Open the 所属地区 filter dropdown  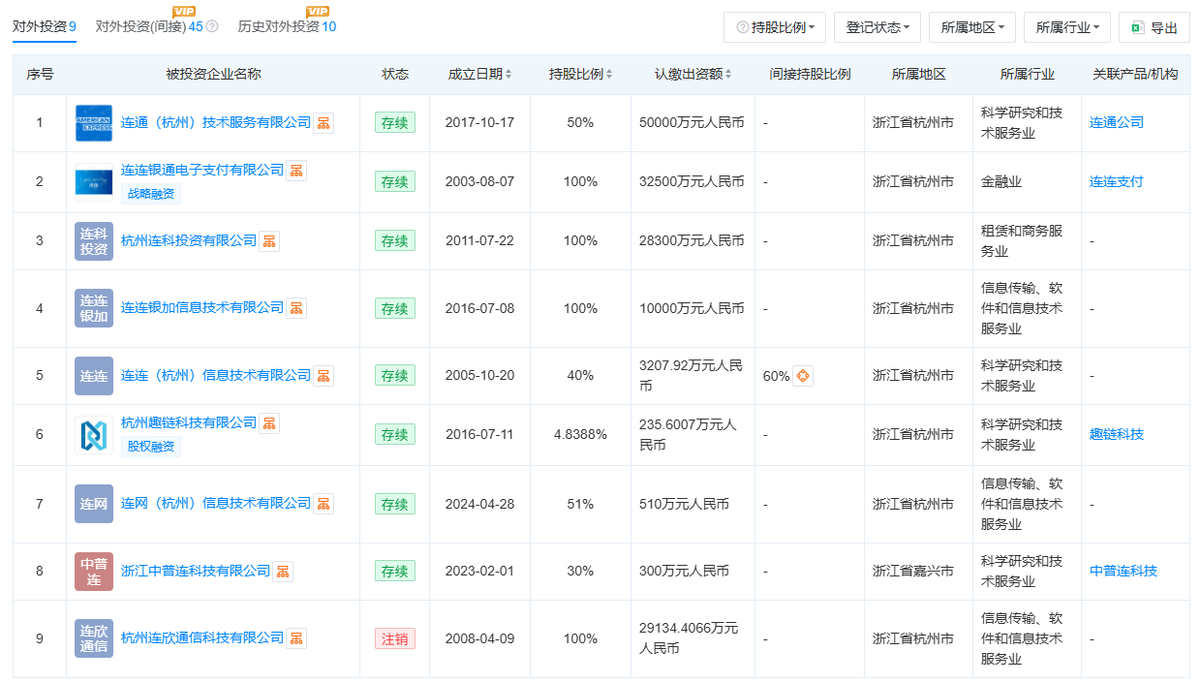(972, 28)
